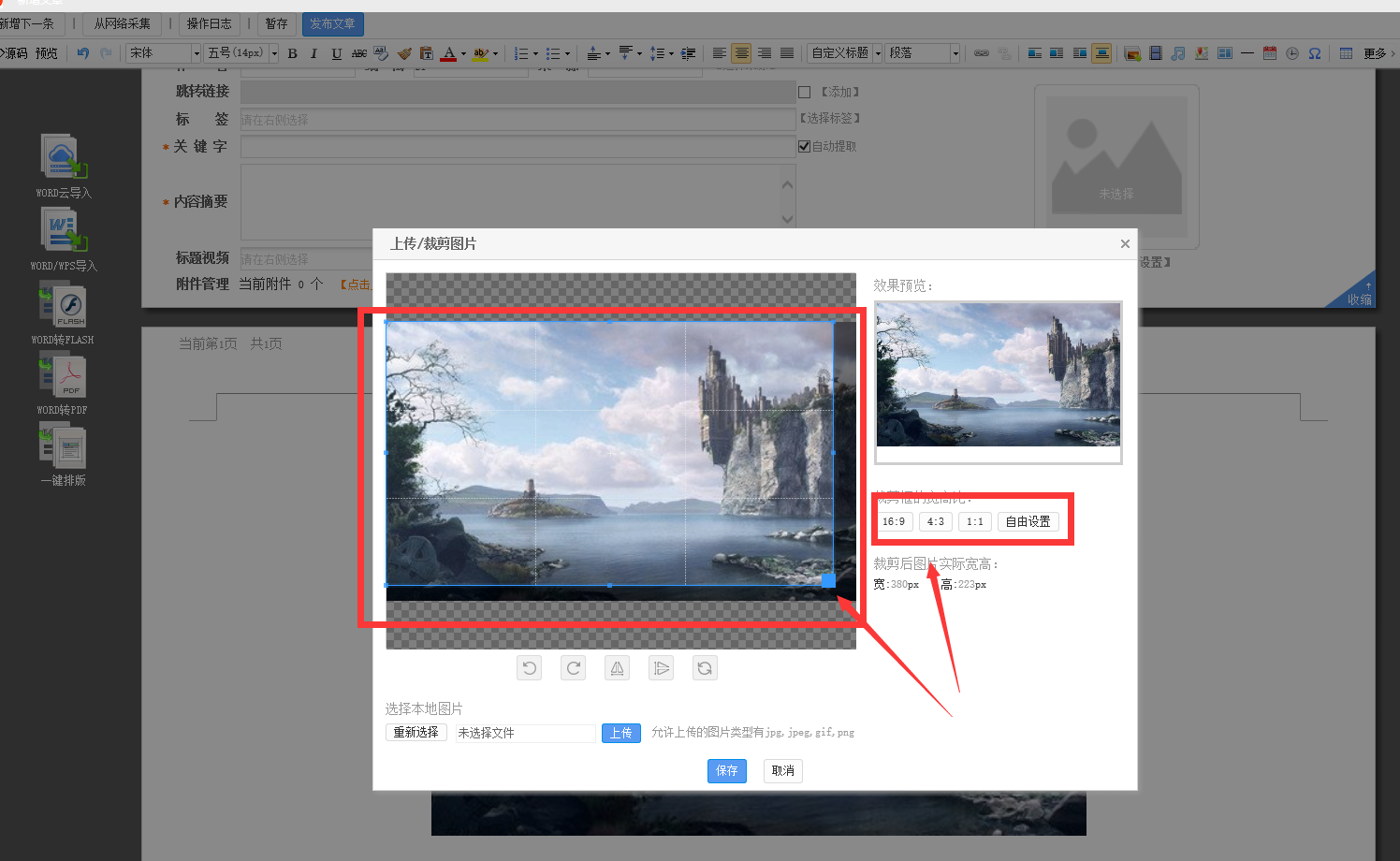Launch the WORD转FLASH converter
The width and height of the screenshot is (1400, 861).
click(63, 314)
